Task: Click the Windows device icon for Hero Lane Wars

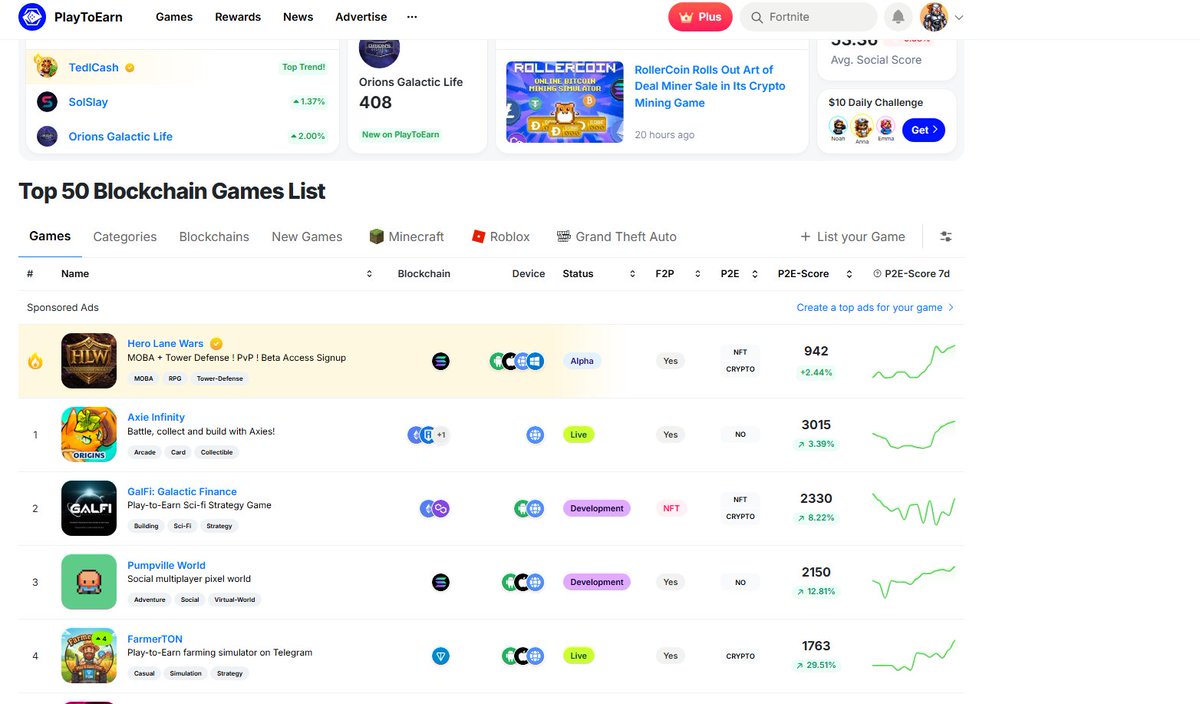Action: click(x=535, y=361)
